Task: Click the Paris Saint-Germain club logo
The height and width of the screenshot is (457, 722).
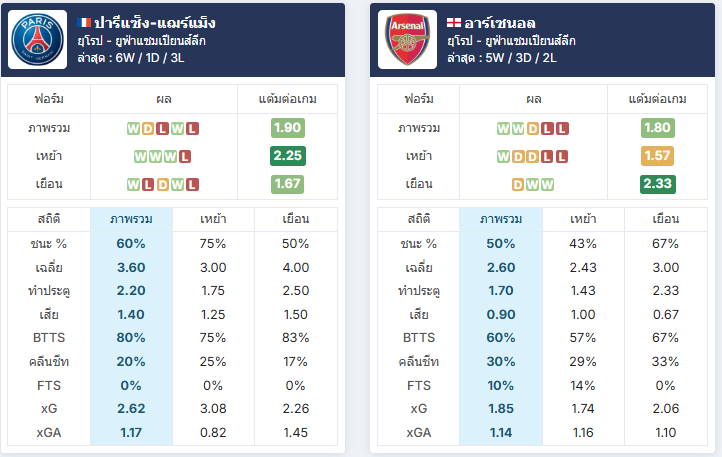Action: (x=37, y=39)
